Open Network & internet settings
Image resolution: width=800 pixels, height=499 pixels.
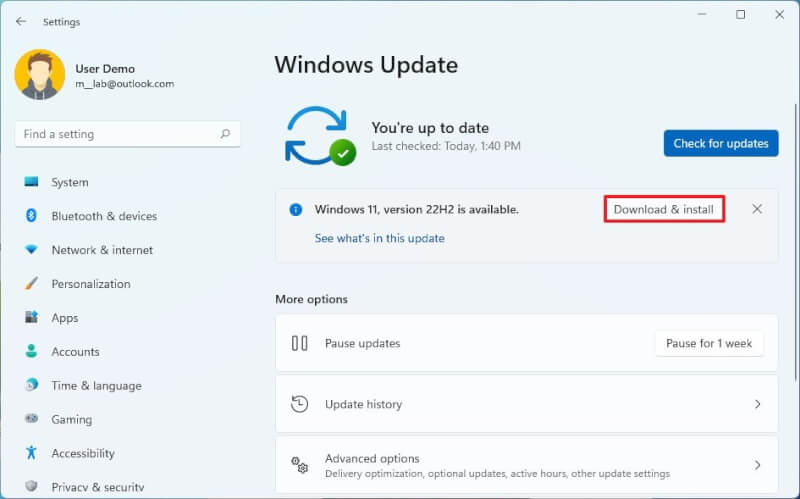coord(102,250)
